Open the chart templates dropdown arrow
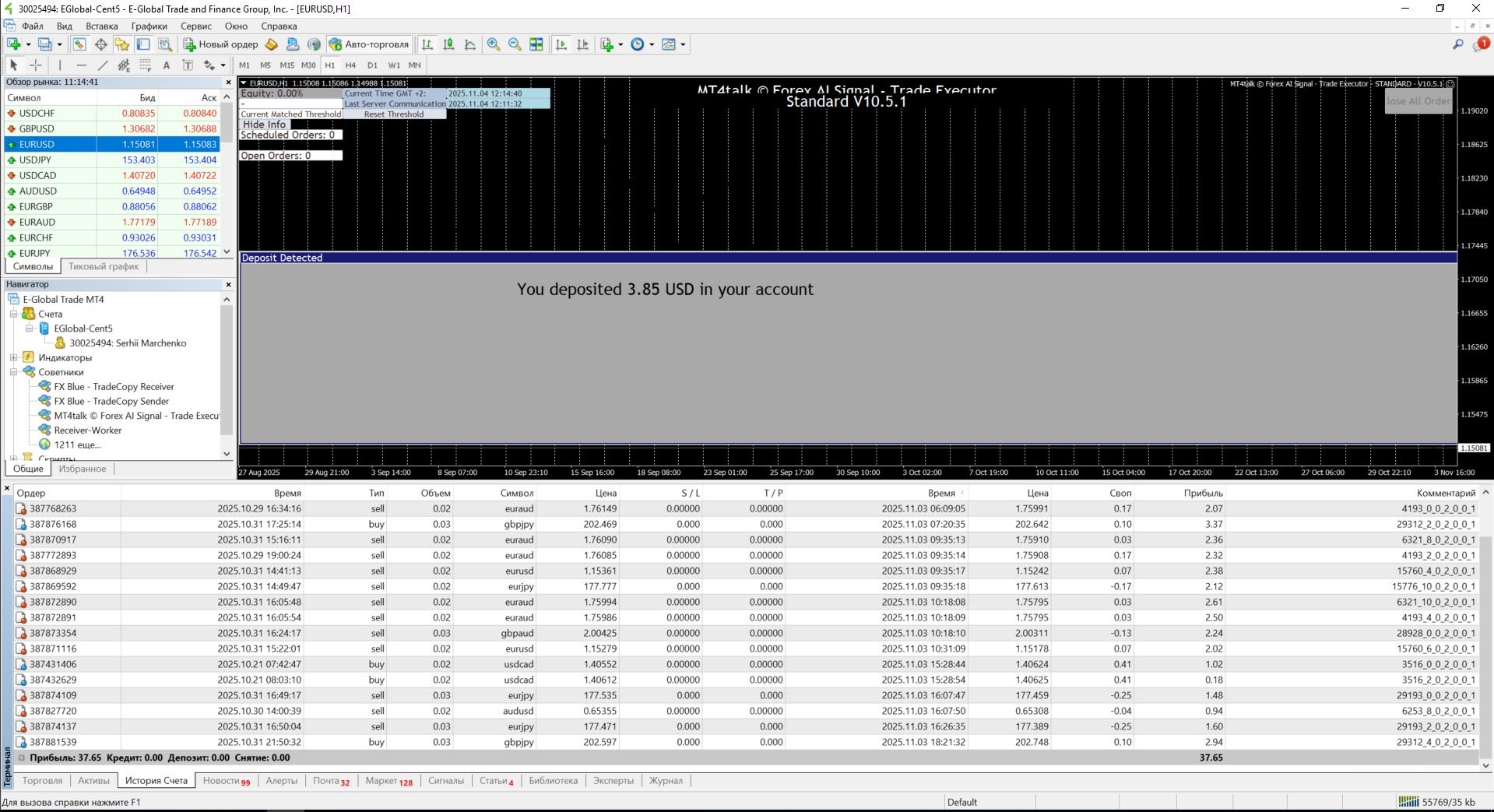Viewport: 1494px width, 812px height. [684, 44]
